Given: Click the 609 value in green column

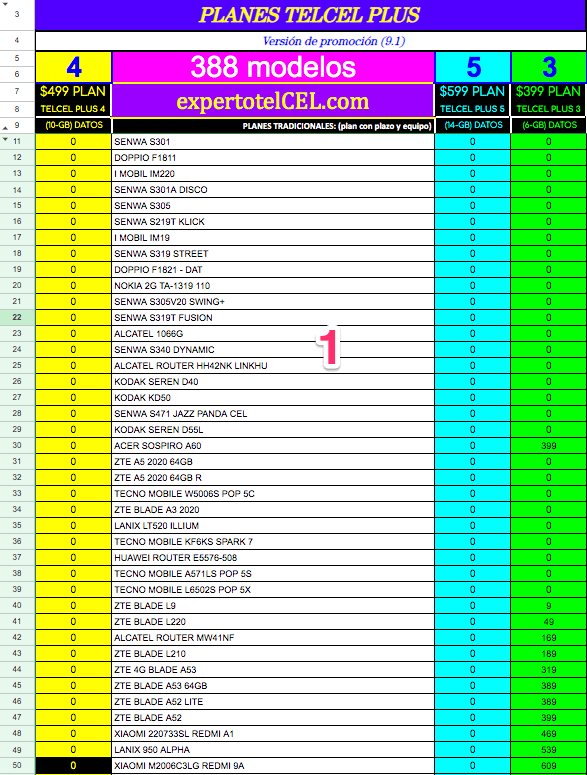Looking at the screenshot, I should [x=548, y=766].
